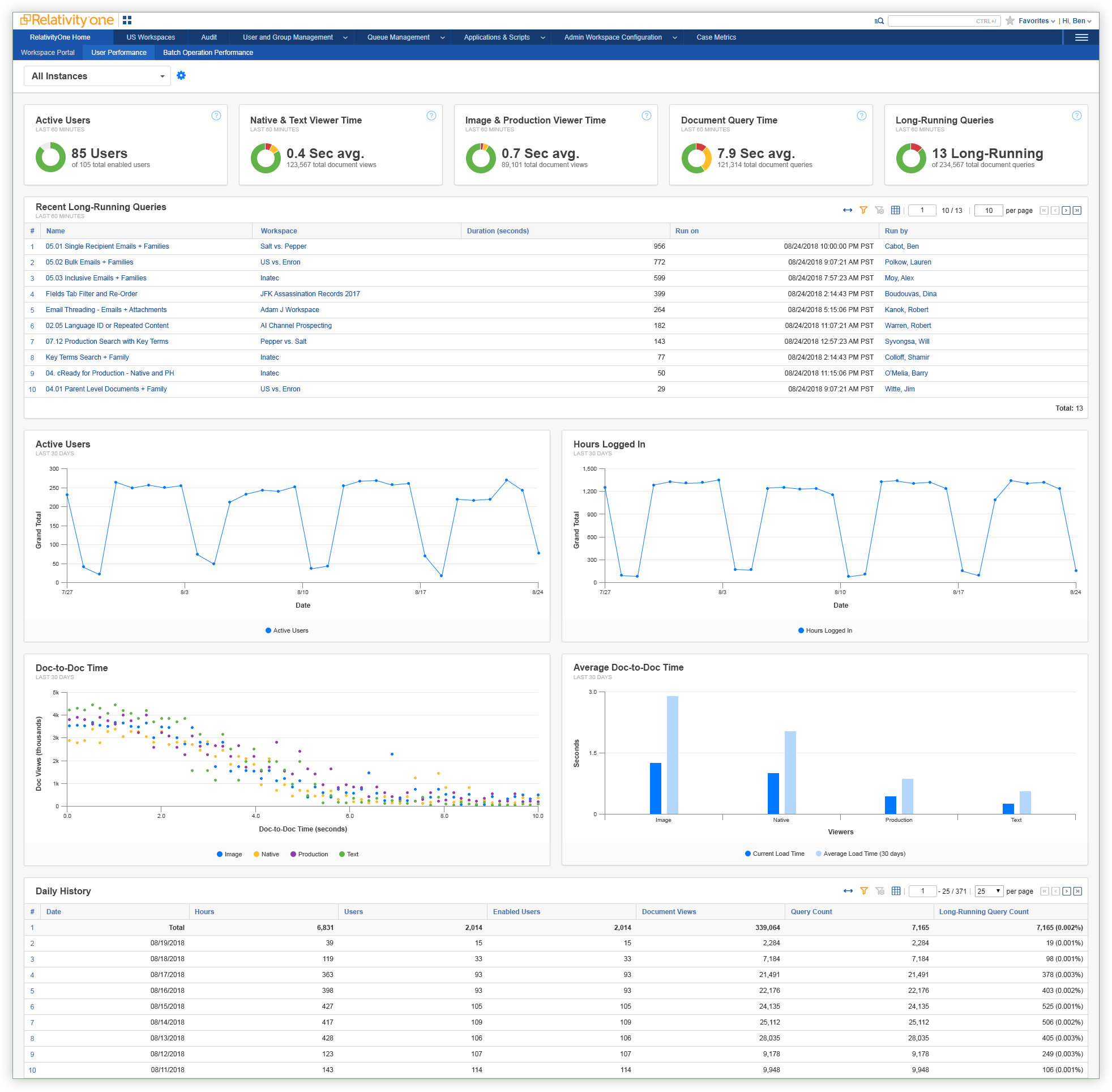Click the Daily History page number field

coord(922,891)
